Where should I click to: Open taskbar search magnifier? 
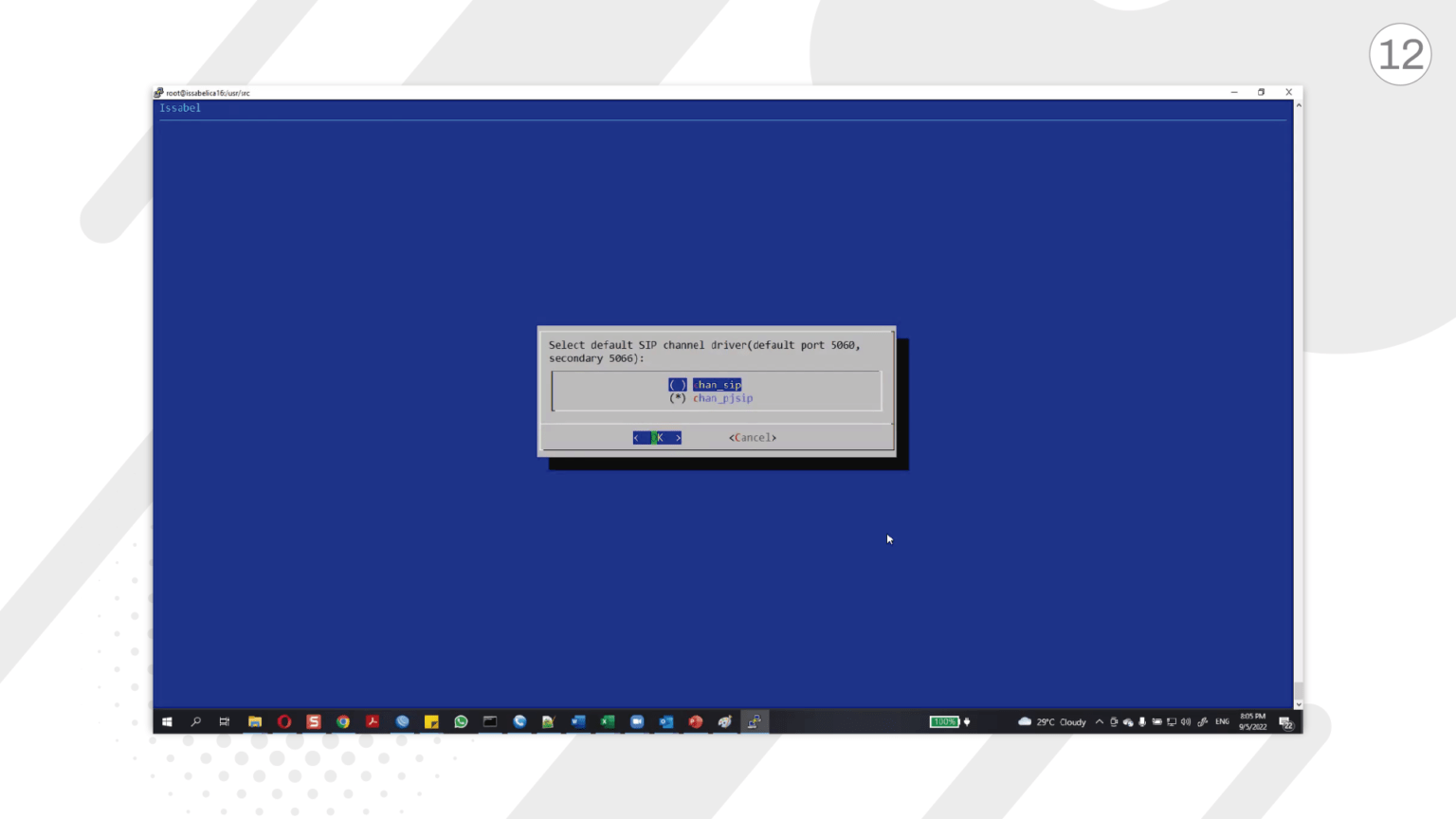tap(196, 722)
